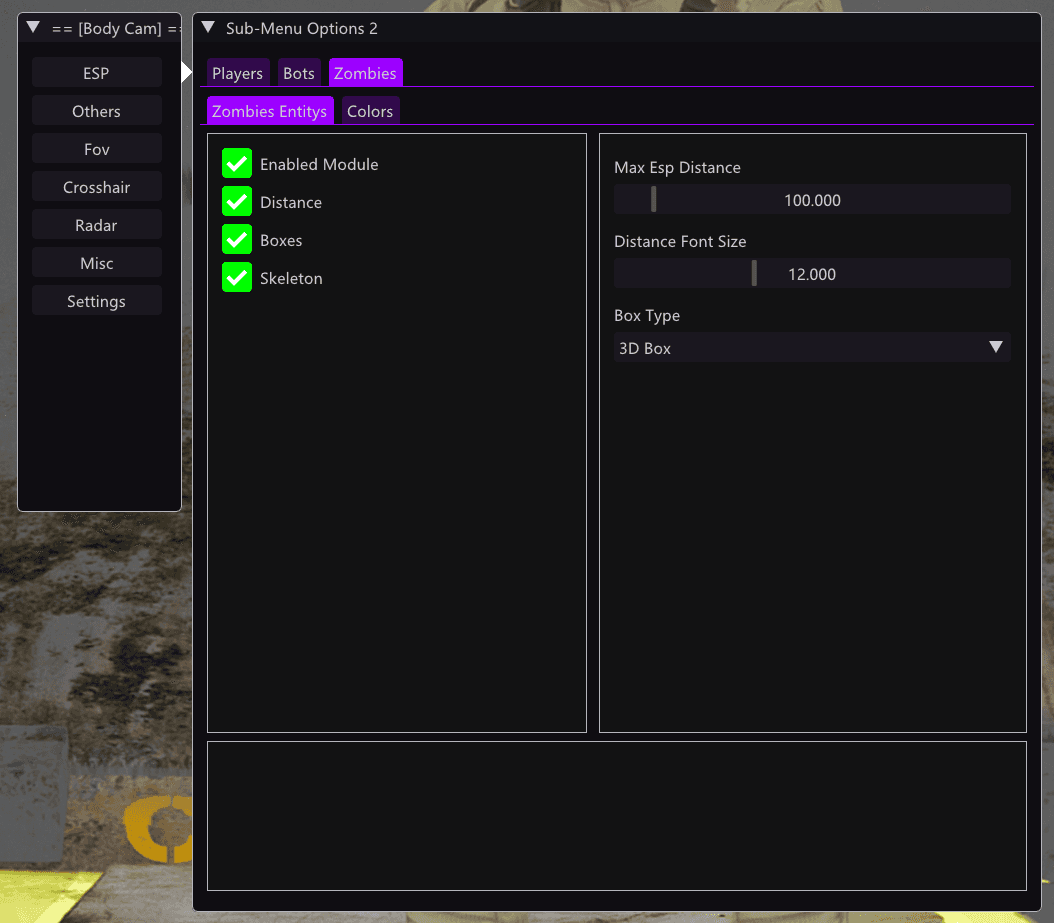This screenshot has height=923, width=1054.
Task: Switch to the Players tab
Action: coord(237,73)
